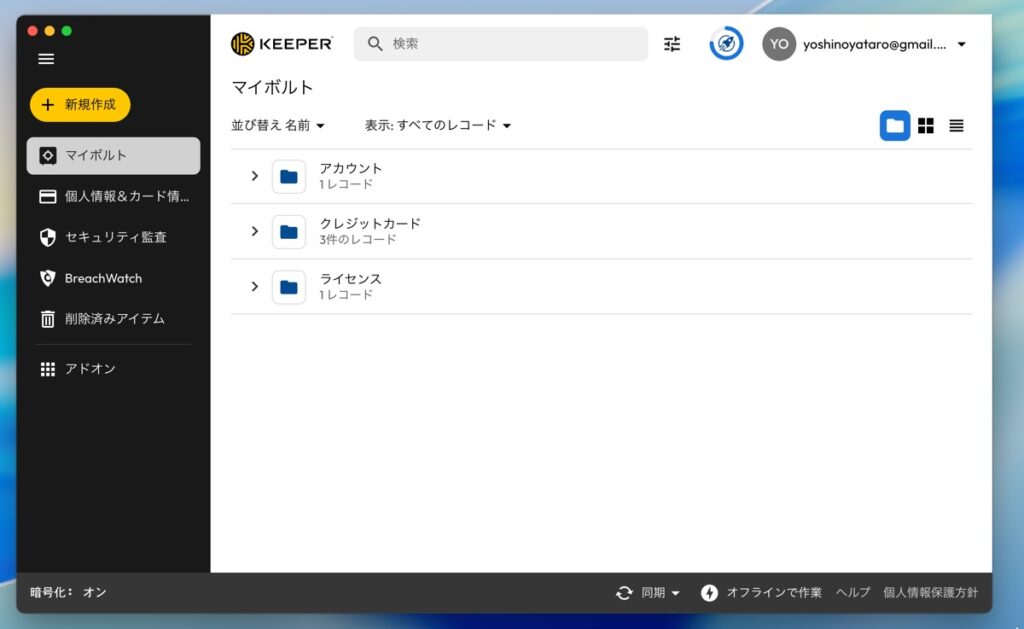Open the 並び替え 名前 sort dropdown
Image resolution: width=1024 pixels, height=629 pixels.
pos(278,126)
